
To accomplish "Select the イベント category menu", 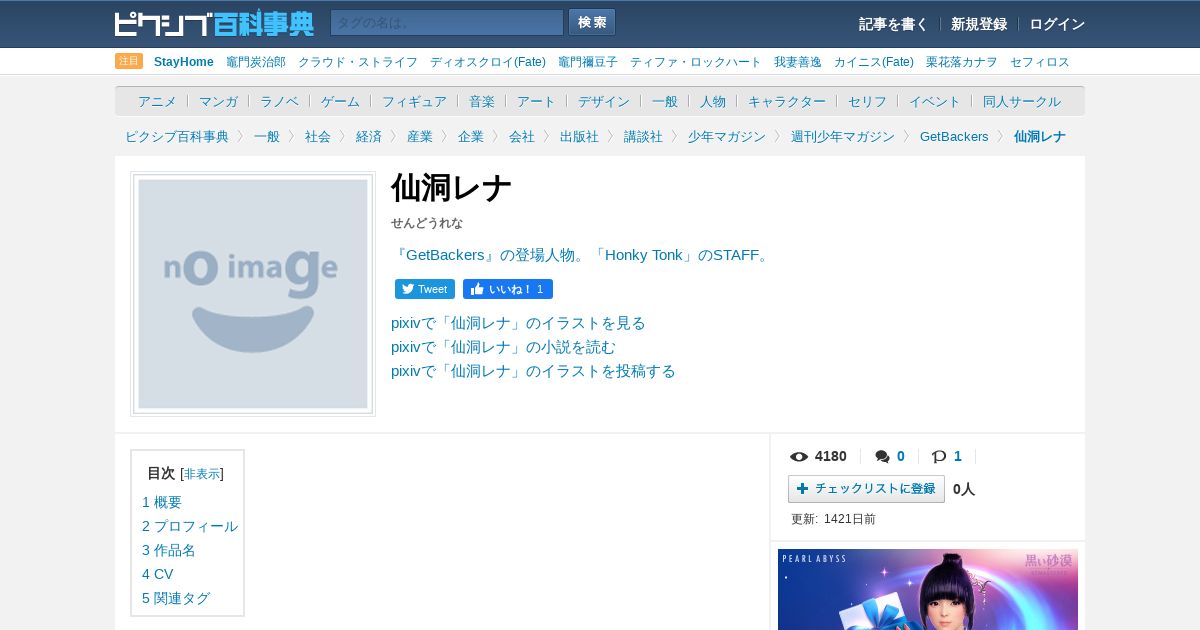I will coord(935,101).
